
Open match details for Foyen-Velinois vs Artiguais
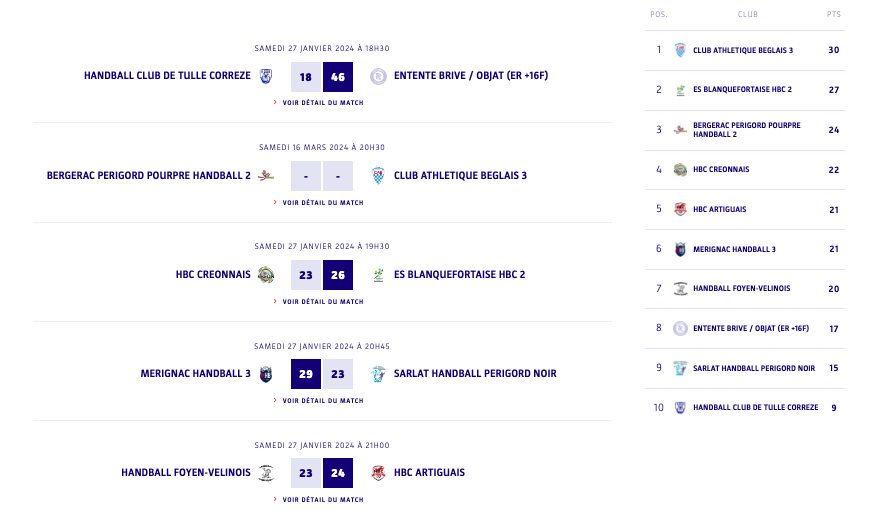[x=322, y=500]
